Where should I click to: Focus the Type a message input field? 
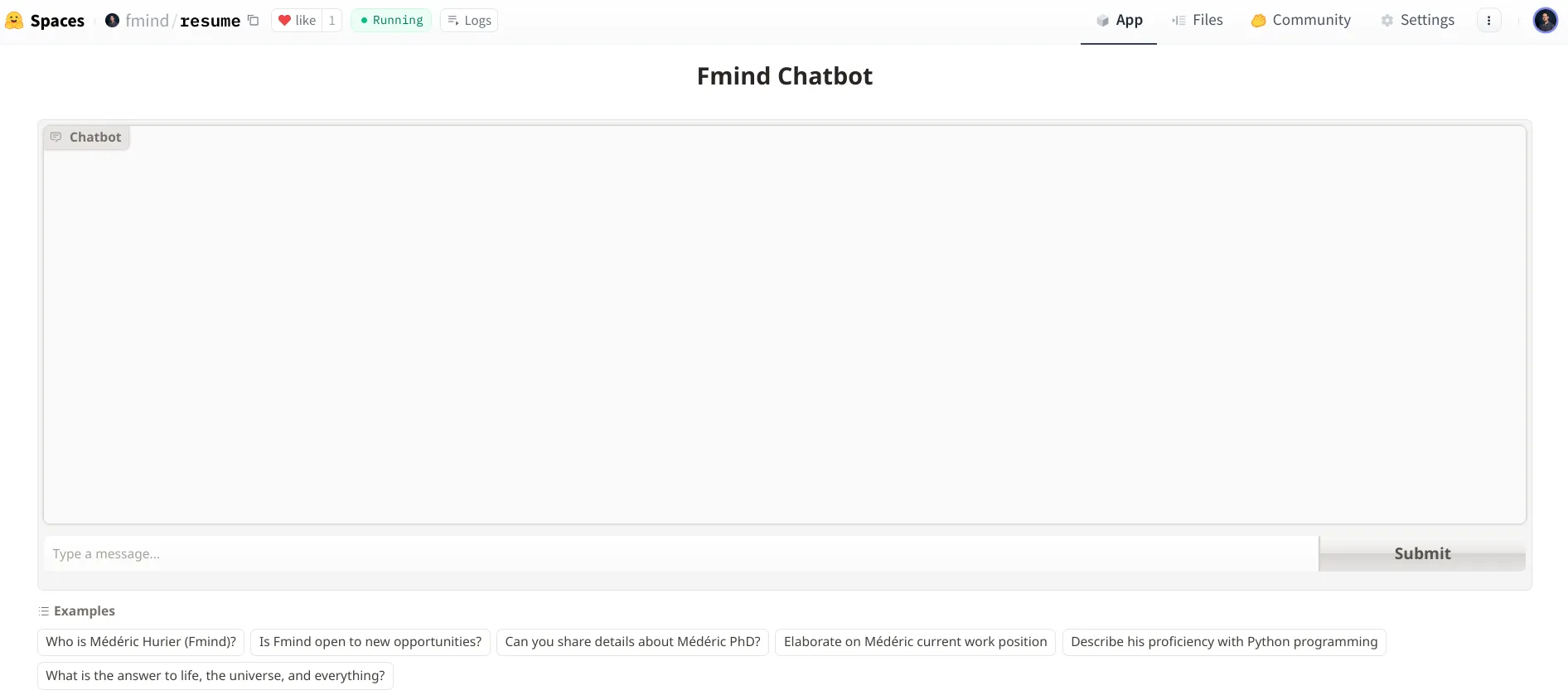tap(681, 554)
